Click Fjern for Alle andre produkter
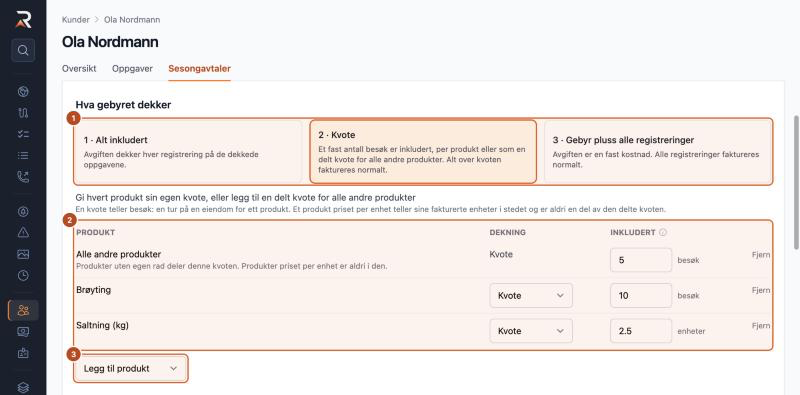 click(761, 255)
